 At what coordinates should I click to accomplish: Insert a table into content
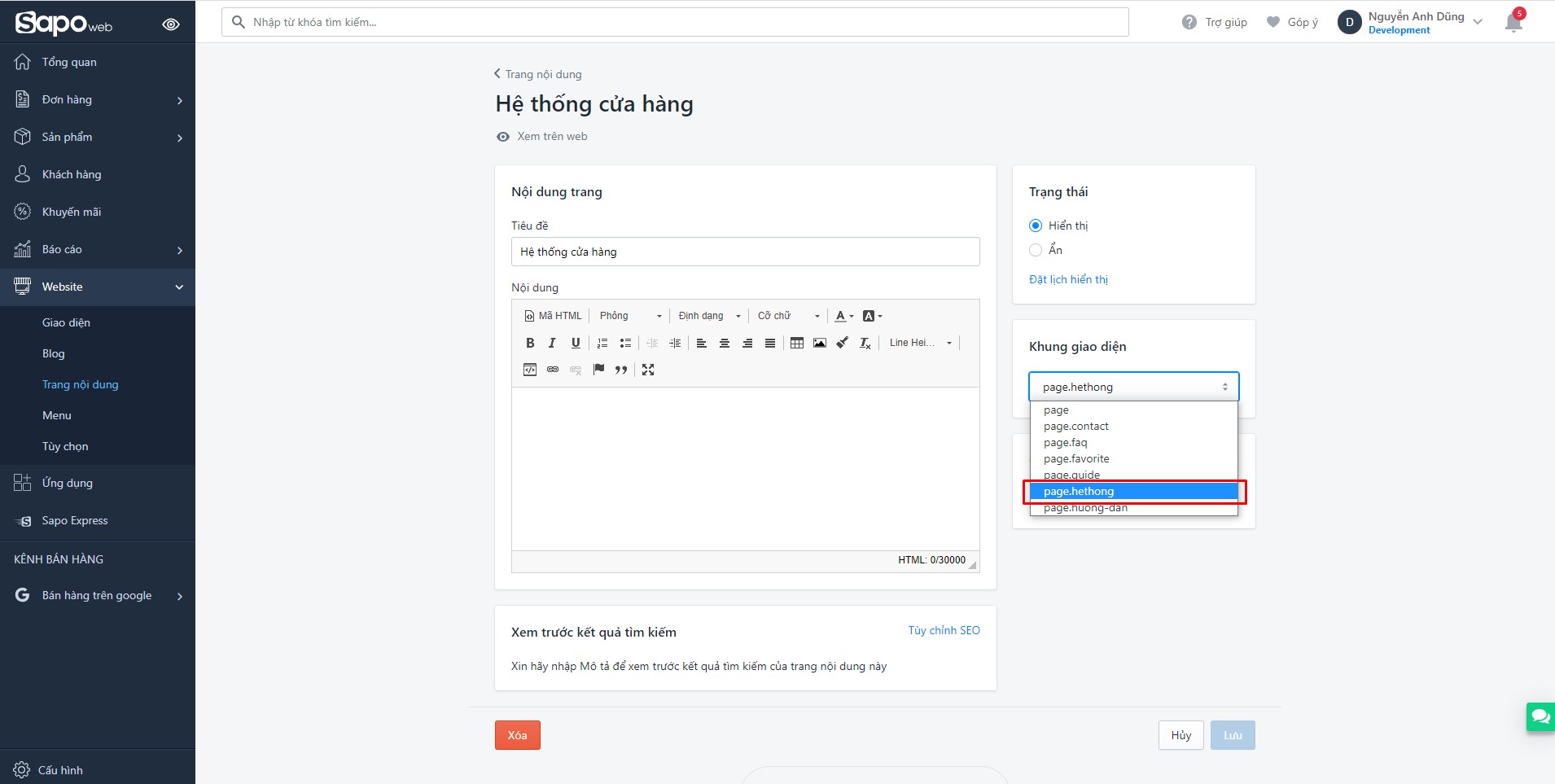click(x=797, y=343)
